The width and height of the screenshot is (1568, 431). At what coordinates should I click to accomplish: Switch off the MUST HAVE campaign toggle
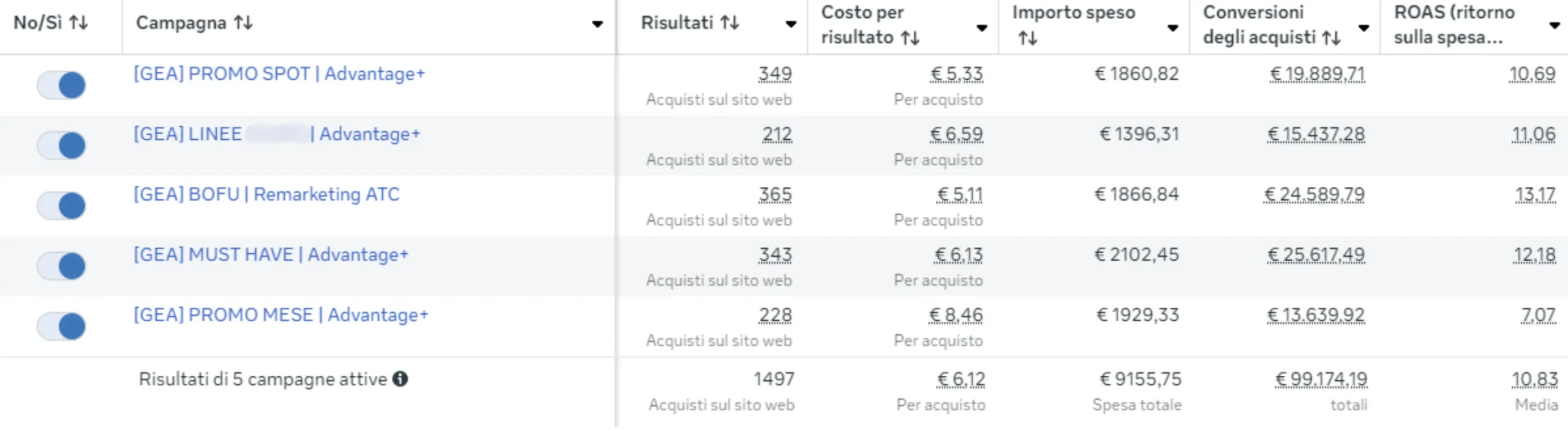[x=61, y=266]
